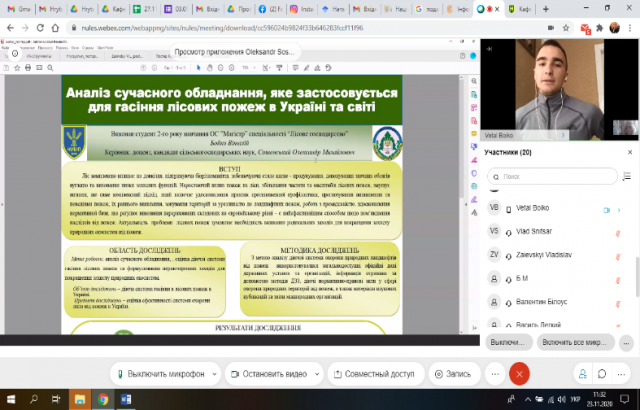640x410 pixels.
Task: Start recording with Запись button
Action: coord(453,374)
